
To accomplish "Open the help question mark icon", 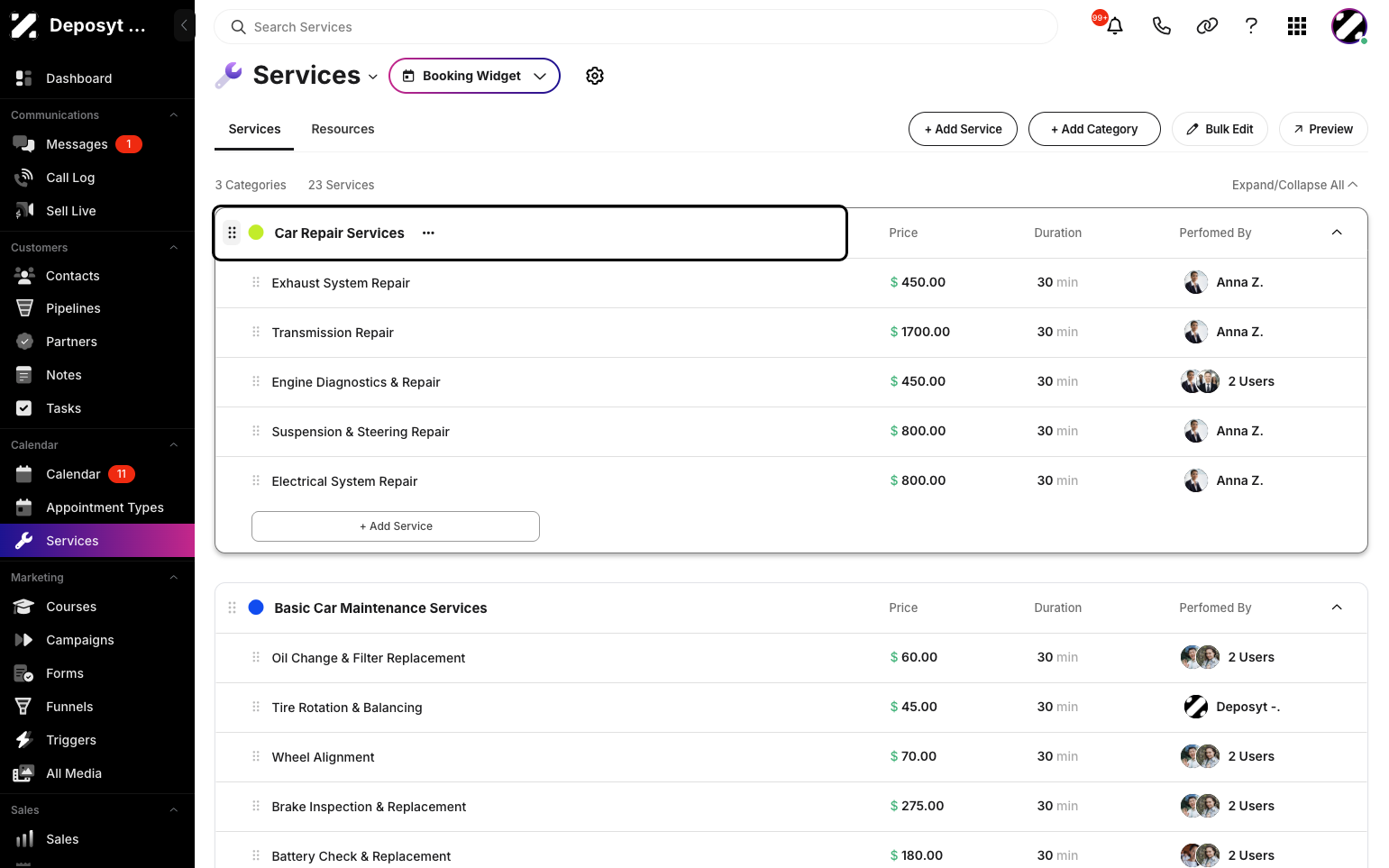I will [x=1251, y=26].
